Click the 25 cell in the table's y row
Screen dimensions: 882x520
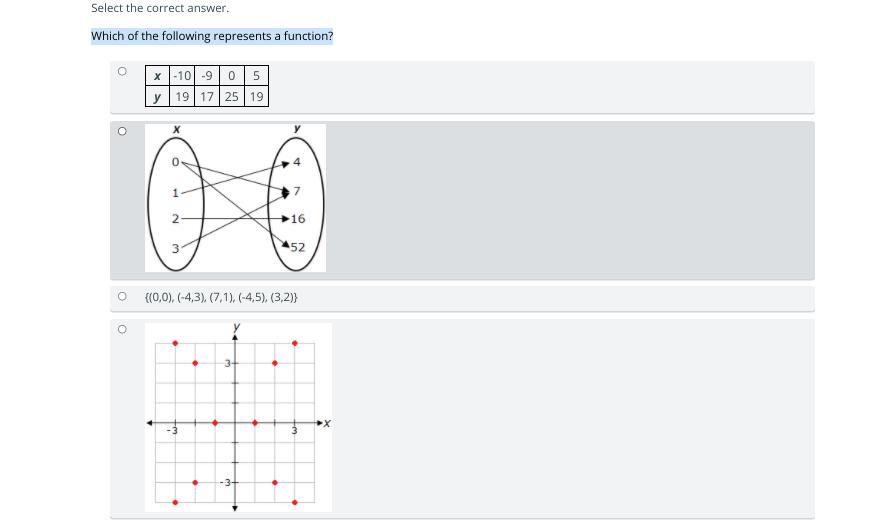point(231,97)
